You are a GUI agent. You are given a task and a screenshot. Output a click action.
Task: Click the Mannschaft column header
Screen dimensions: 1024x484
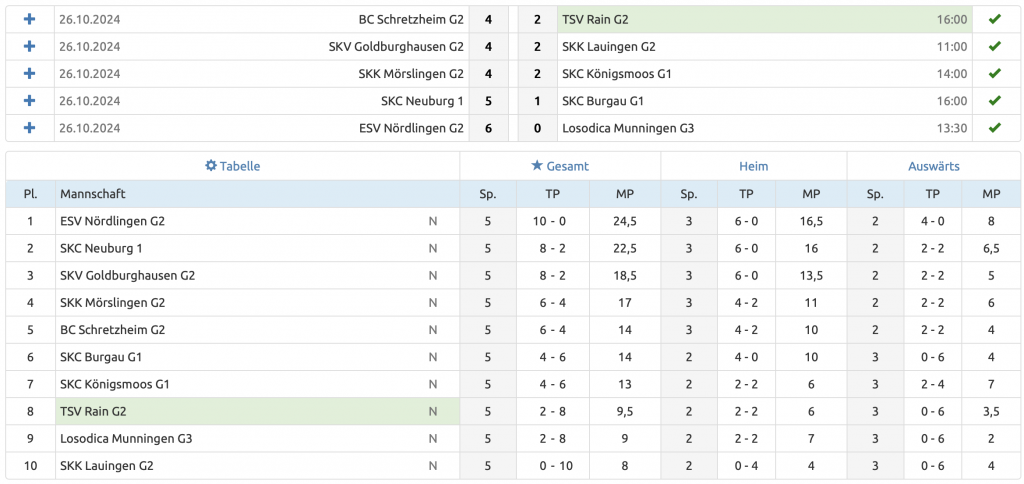(93, 194)
